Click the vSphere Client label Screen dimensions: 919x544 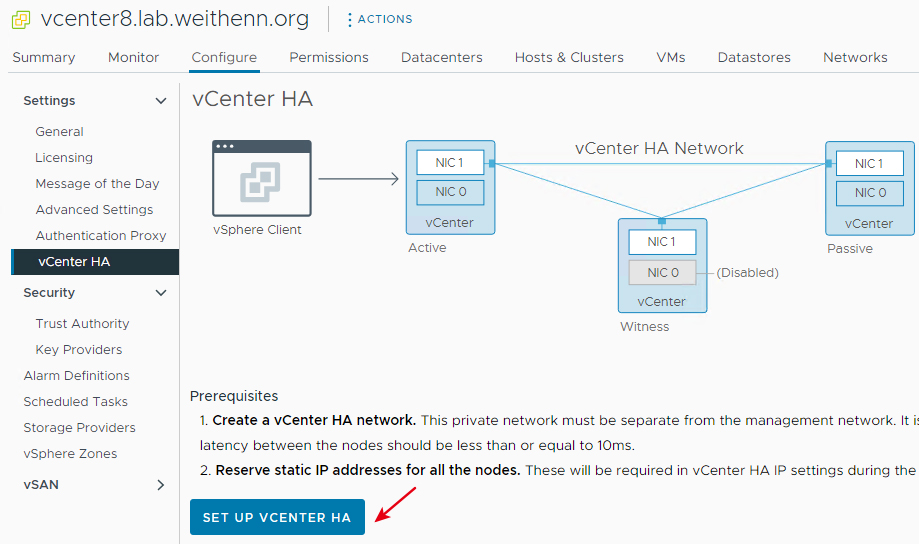[257, 230]
